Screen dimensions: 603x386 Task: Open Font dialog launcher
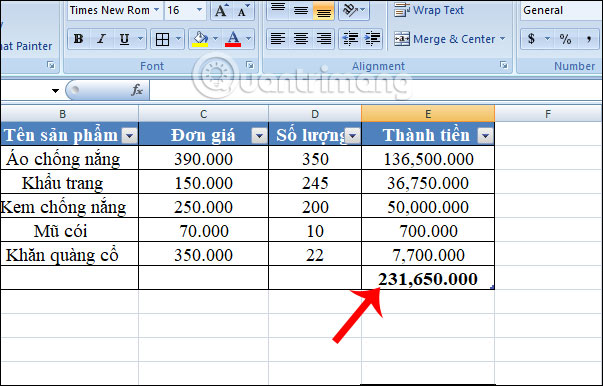tap(250, 65)
